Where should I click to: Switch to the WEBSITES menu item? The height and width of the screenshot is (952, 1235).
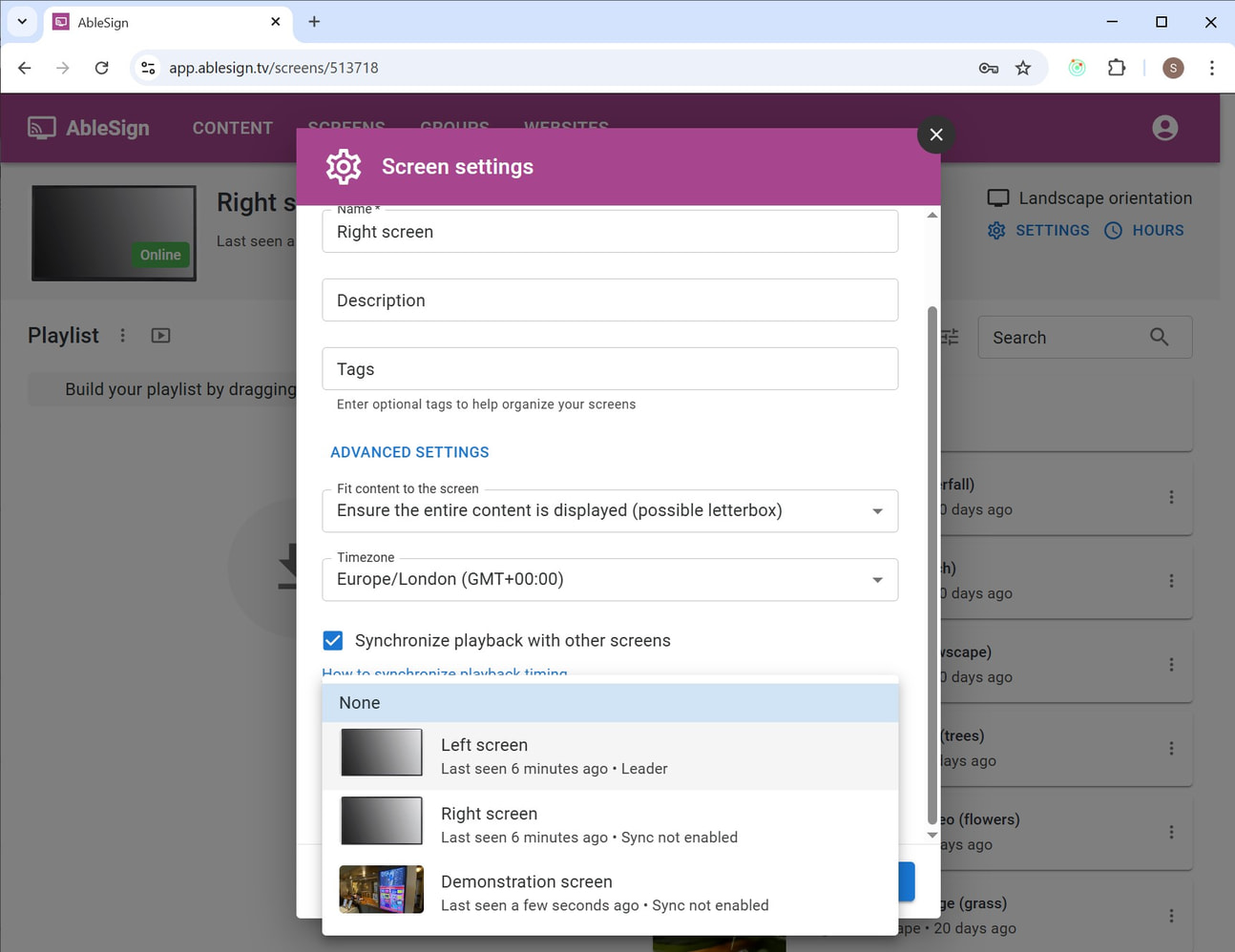[566, 127]
